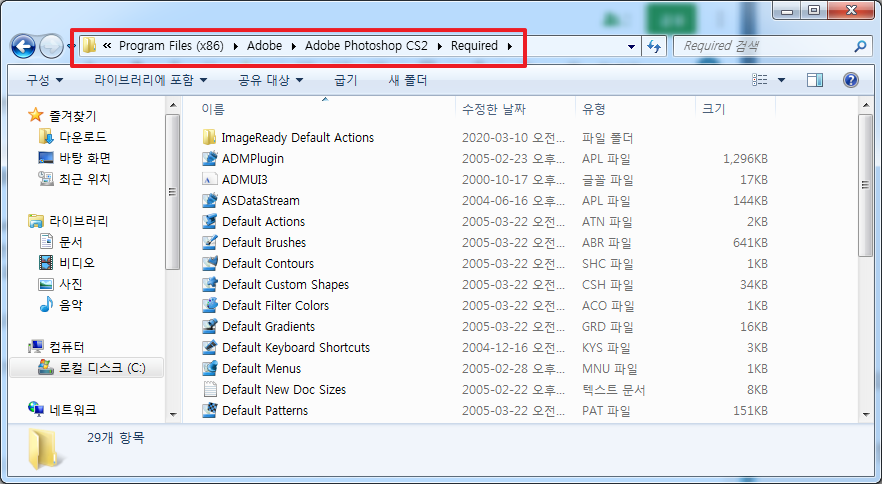
Task: Select 문서 under libraries
Action: (x=71, y=242)
